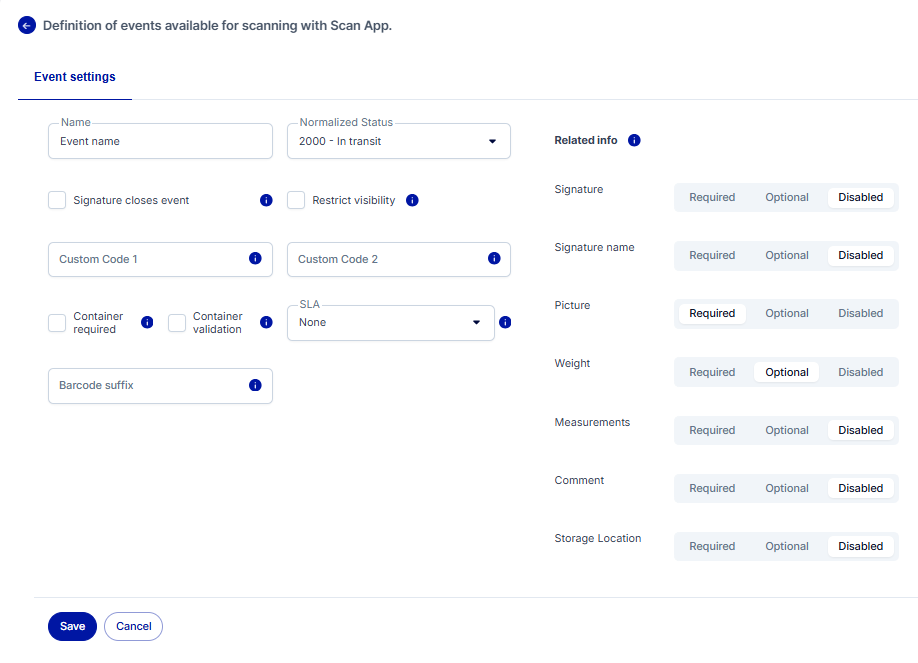
Task: Click info icon beside the SLA dropdown
Action: point(505,323)
